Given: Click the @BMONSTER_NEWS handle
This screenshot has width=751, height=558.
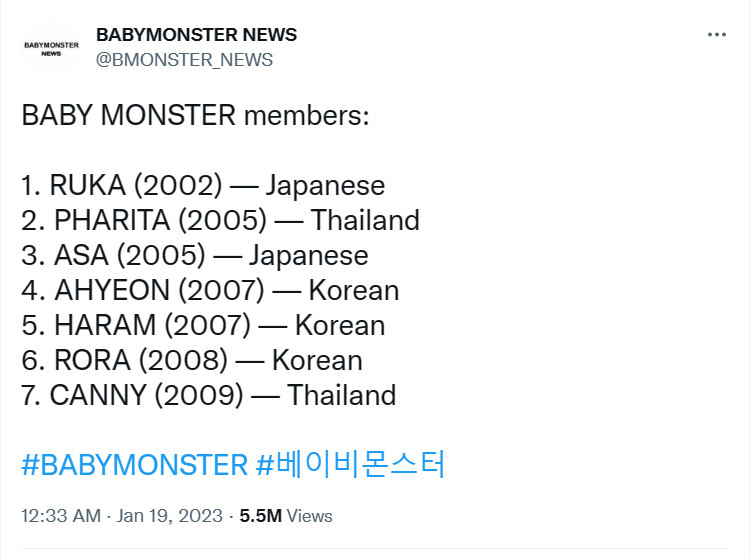Looking at the screenshot, I should pos(184,60).
